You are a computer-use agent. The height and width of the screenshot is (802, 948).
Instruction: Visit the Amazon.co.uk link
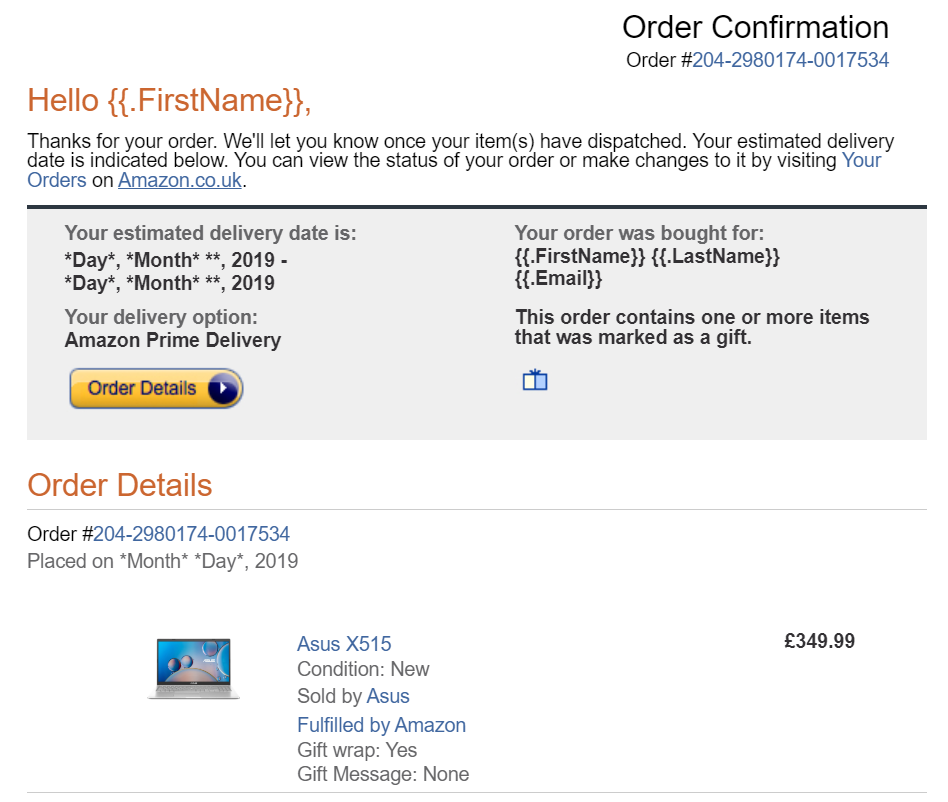pos(180,180)
